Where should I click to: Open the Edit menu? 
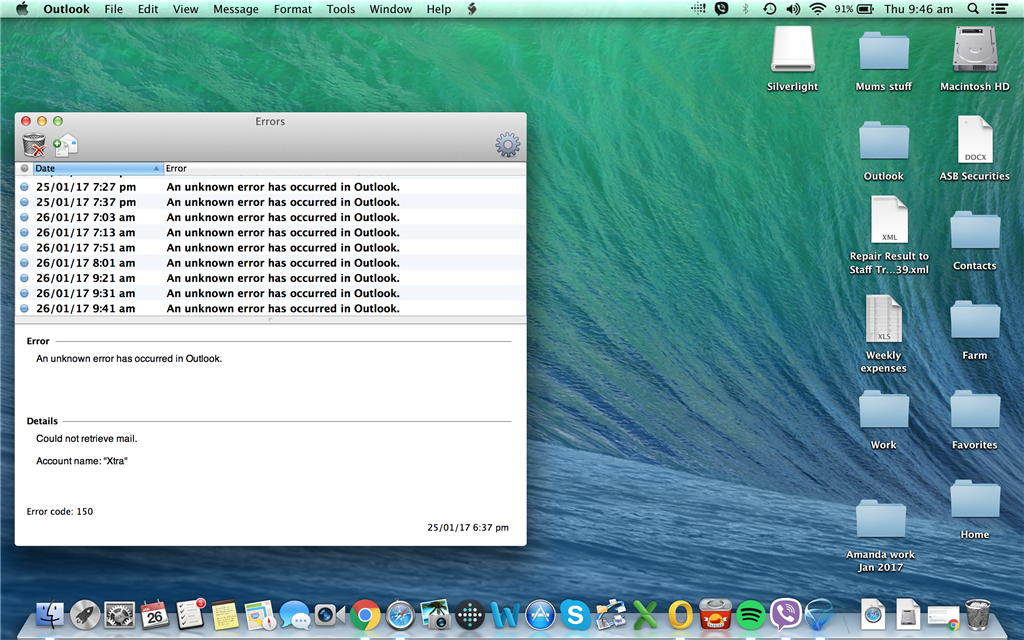[x=148, y=9]
